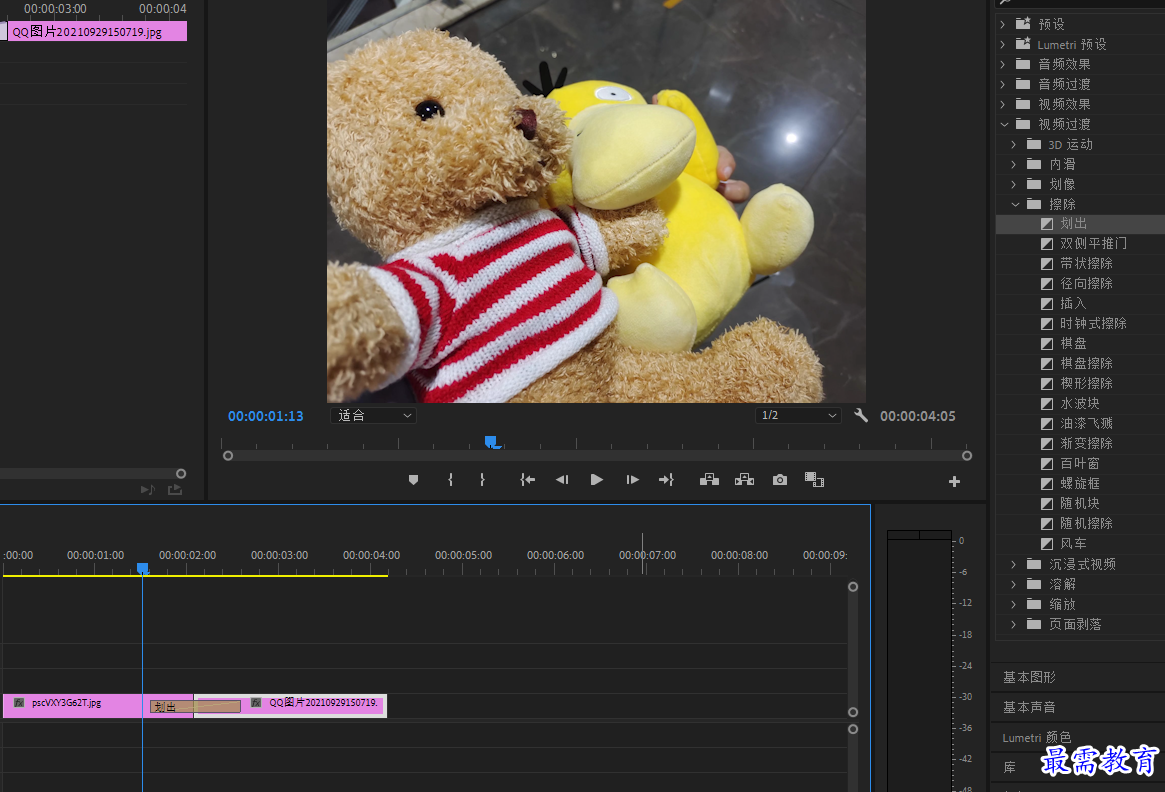The image size is (1165, 792).
Task: Expand the Lumetri 预设 folder
Action: click(1002, 45)
